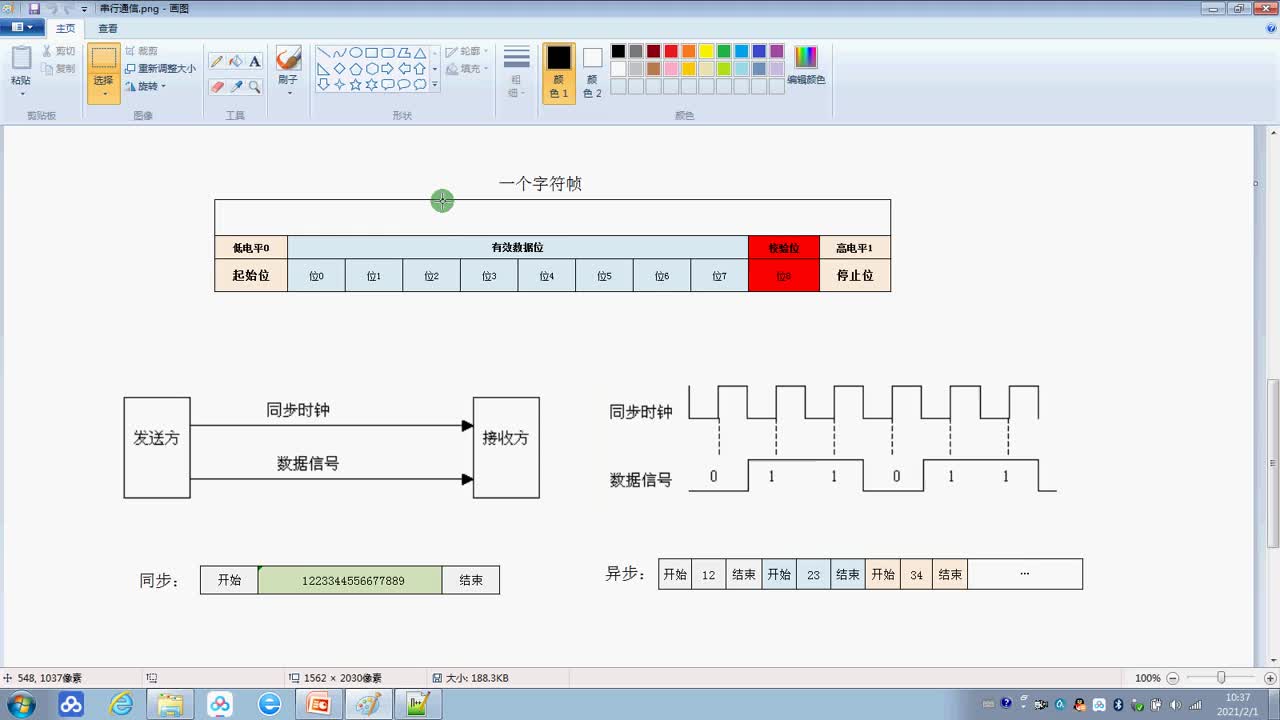
Task: Choose the Rounded rectangle shape
Action: (387, 53)
